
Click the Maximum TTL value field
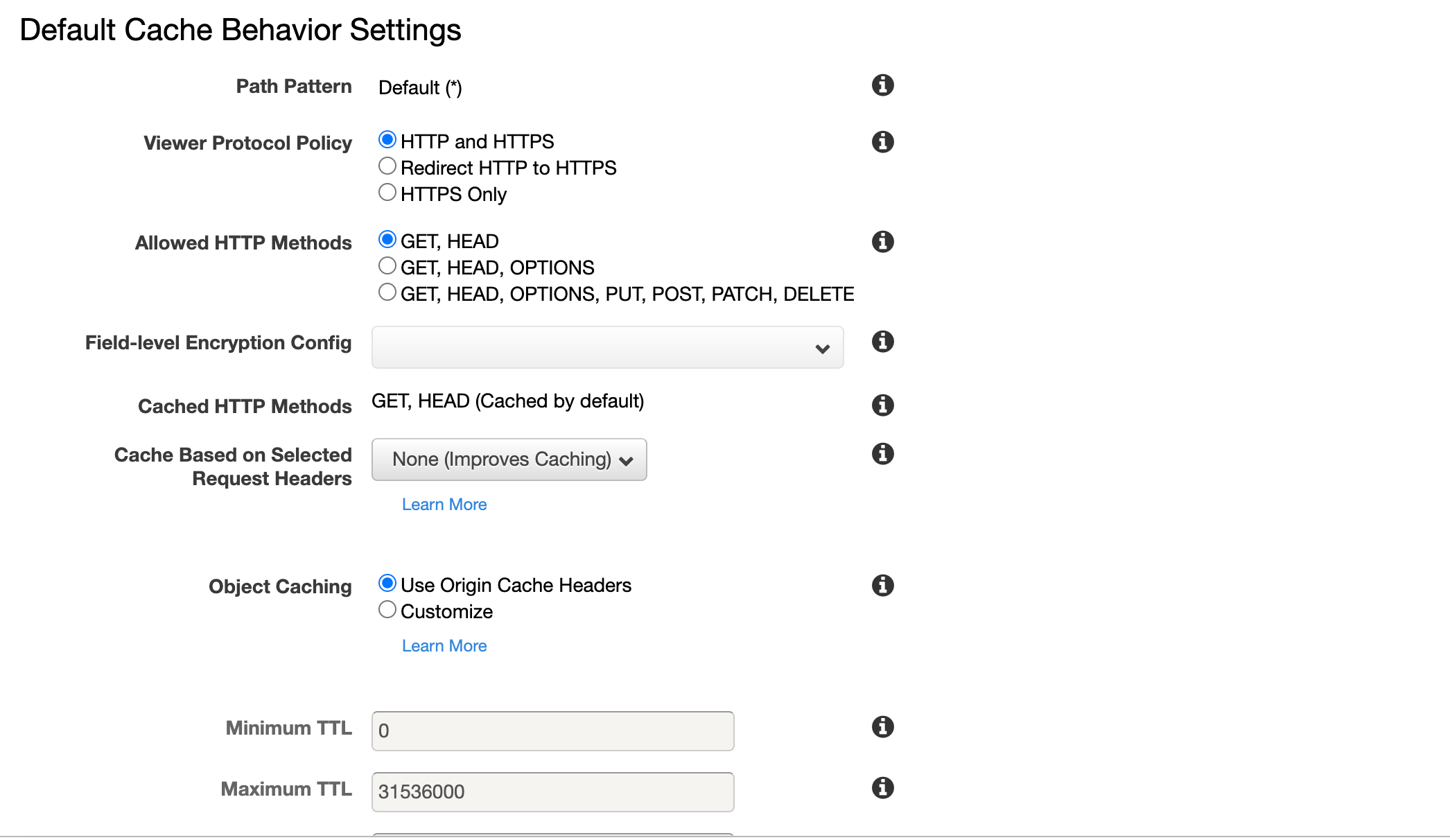[x=552, y=791]
